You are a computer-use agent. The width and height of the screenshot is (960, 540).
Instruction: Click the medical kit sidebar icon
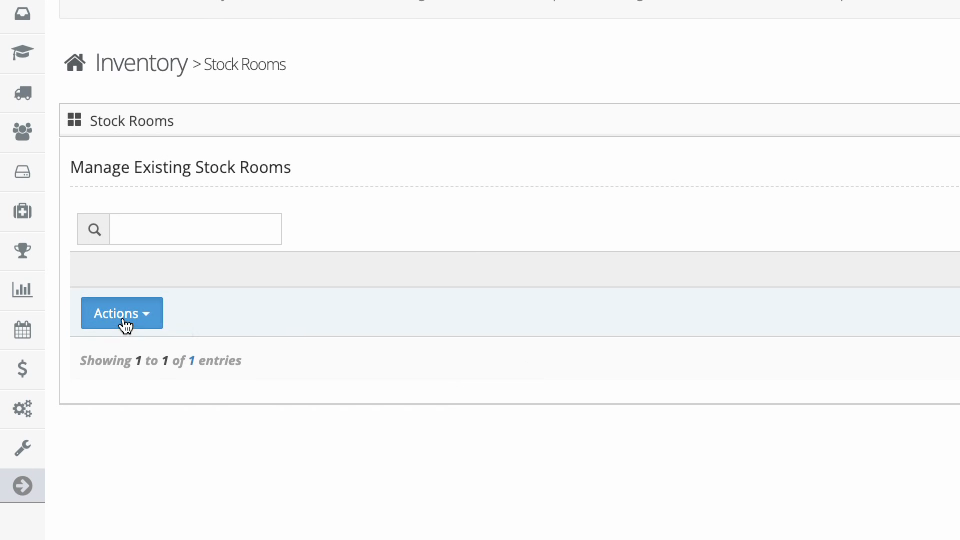(23, 211)
